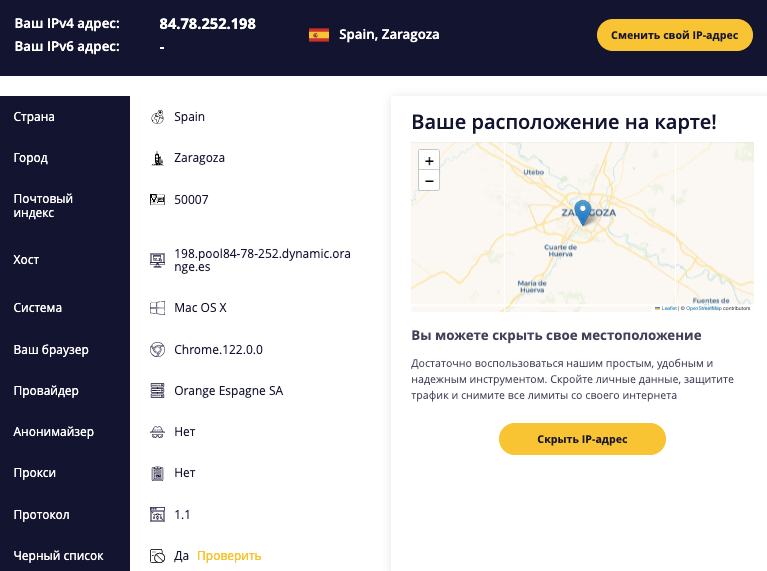
Task: Click the browser icon beside Chrome.122.0.0
Action: tap(157, 350)
